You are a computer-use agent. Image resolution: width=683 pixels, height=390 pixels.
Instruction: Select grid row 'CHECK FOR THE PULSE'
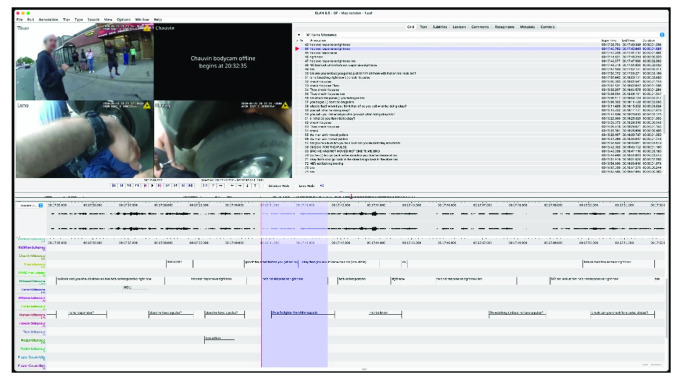pyautogui.click(x=479, y=147)
